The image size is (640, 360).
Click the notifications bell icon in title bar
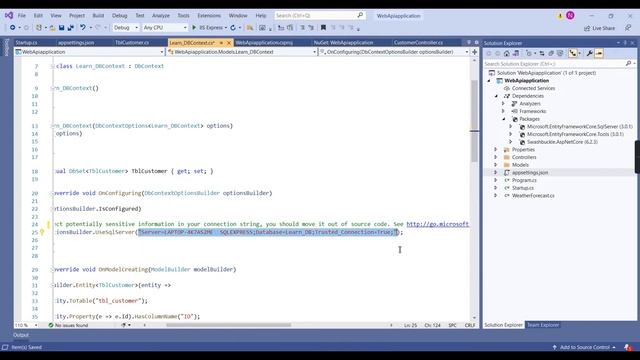560,16
